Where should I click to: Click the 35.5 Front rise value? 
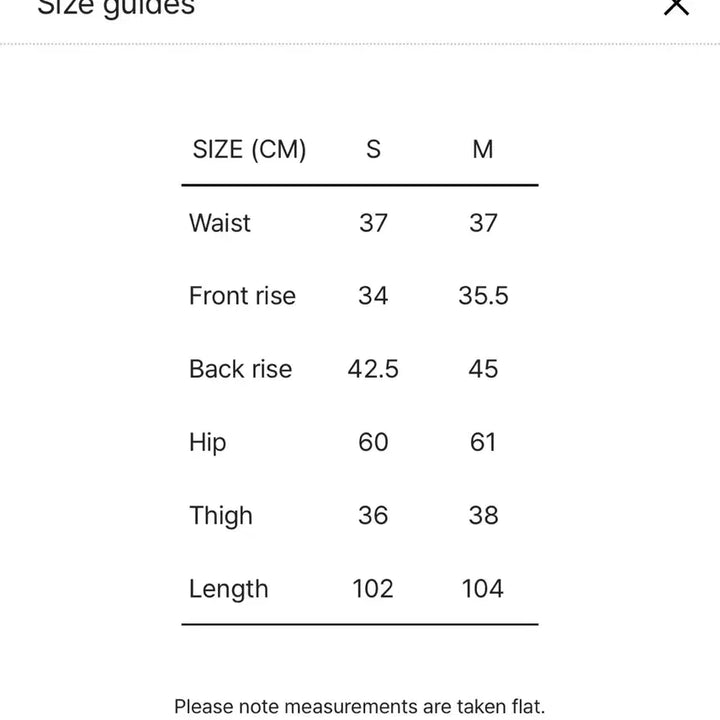[x=483, y=295]
